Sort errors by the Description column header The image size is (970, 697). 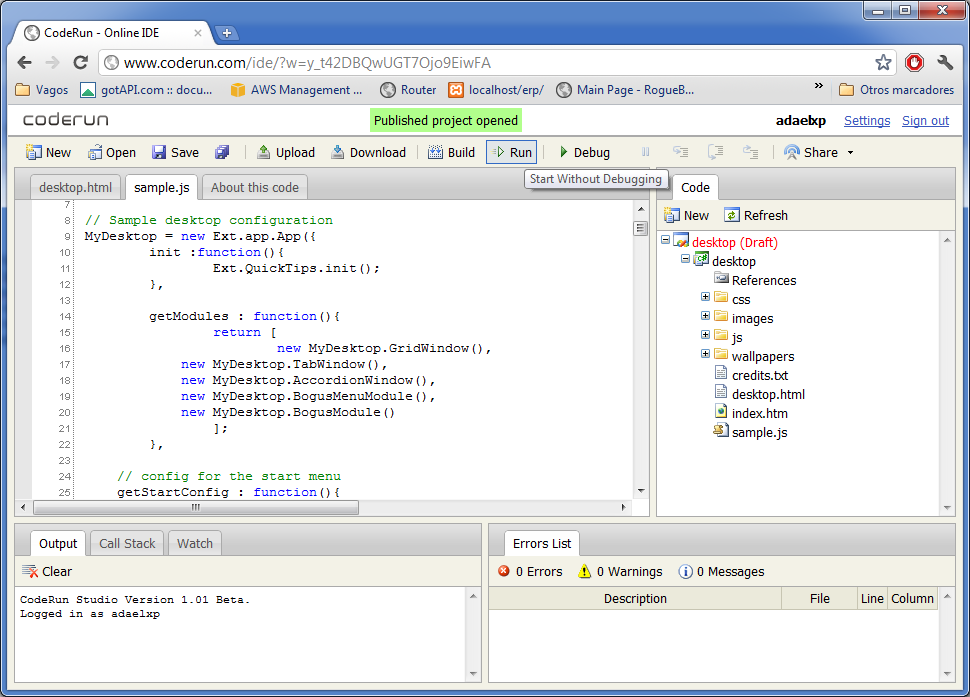click(x=635, y=599)
